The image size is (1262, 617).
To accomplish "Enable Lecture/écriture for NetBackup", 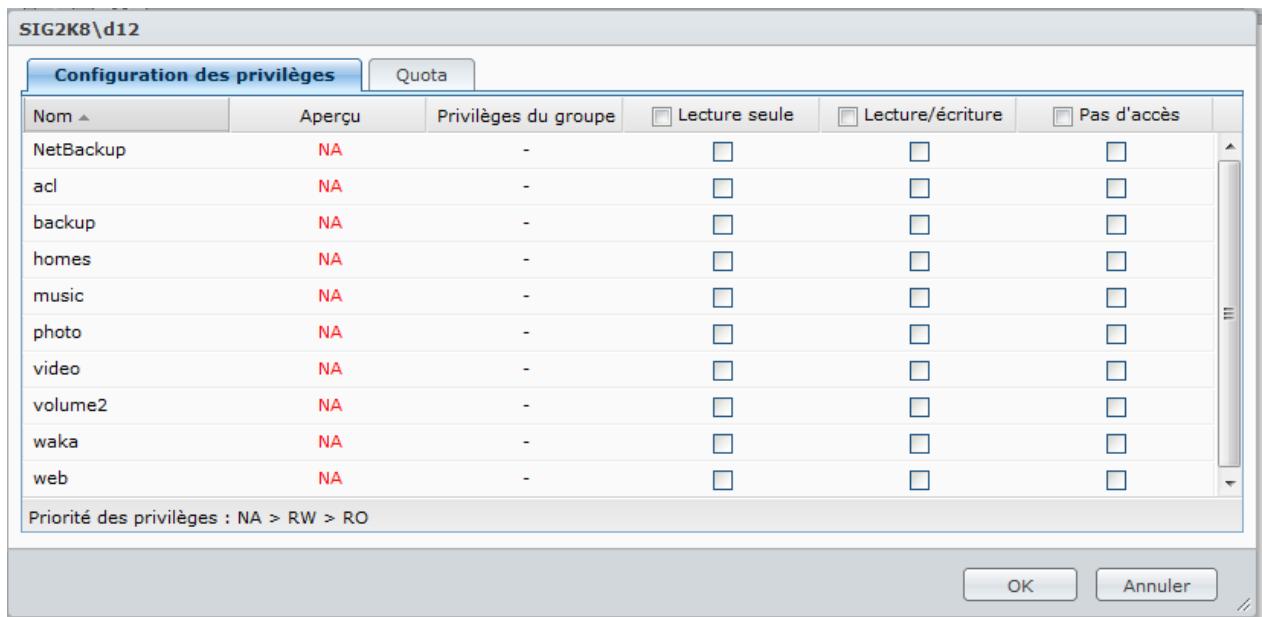I will 917,153.
